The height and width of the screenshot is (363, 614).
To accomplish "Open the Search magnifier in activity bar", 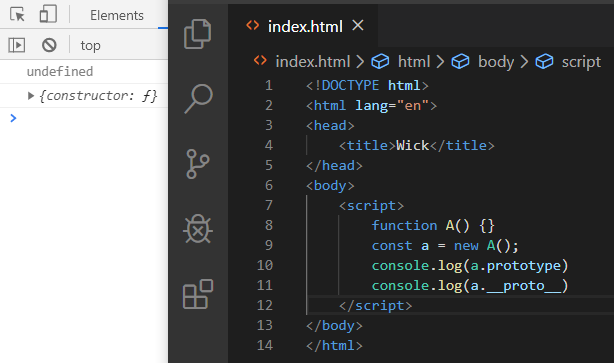I will pyautogui.click(x=199, y=99).
